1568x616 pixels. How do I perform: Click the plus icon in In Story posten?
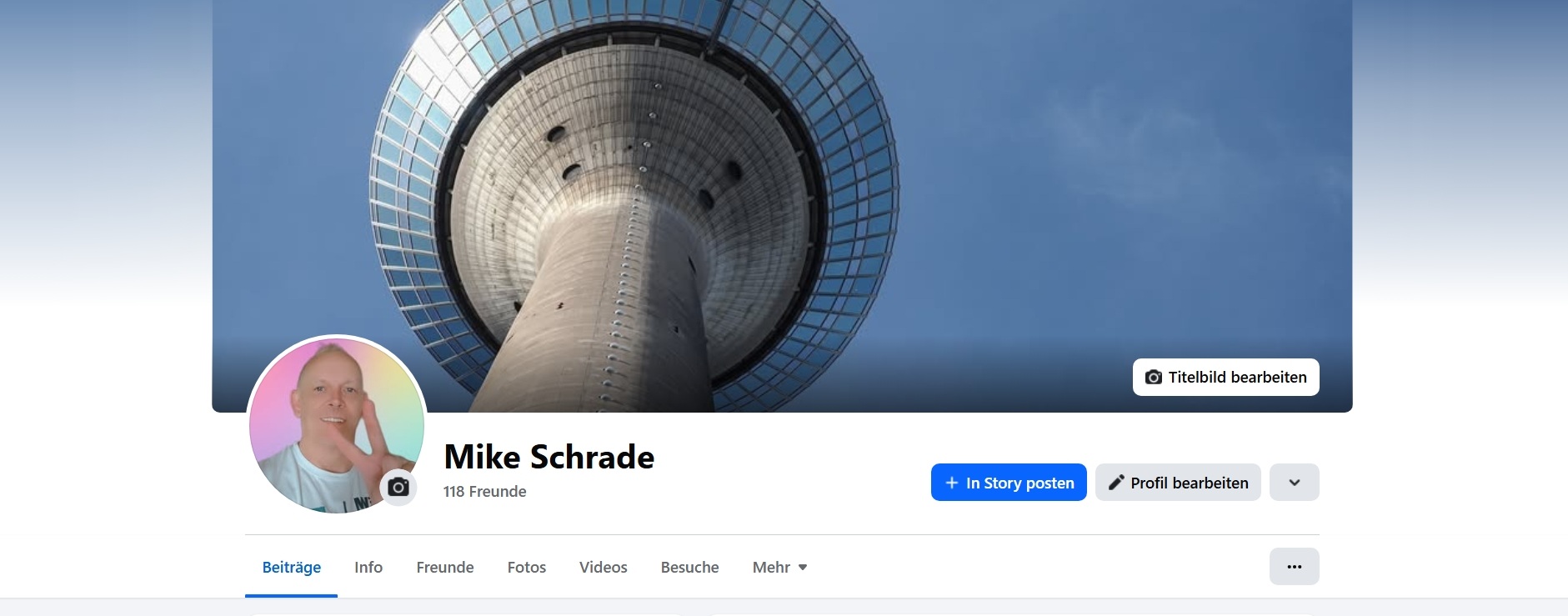[x=951, y=483]
